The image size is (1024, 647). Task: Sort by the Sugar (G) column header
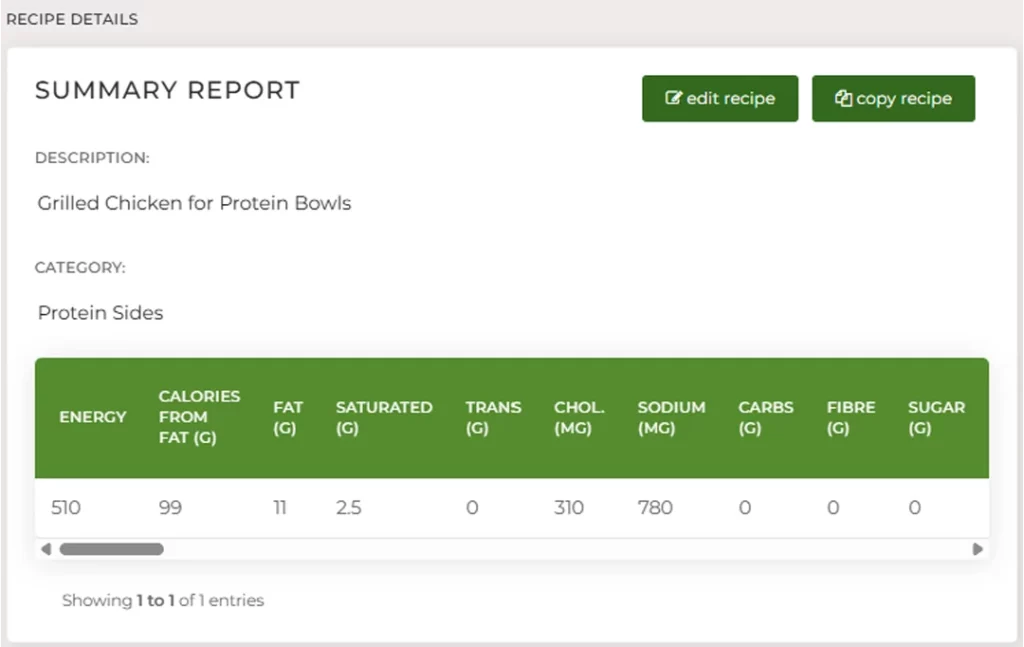936,417
